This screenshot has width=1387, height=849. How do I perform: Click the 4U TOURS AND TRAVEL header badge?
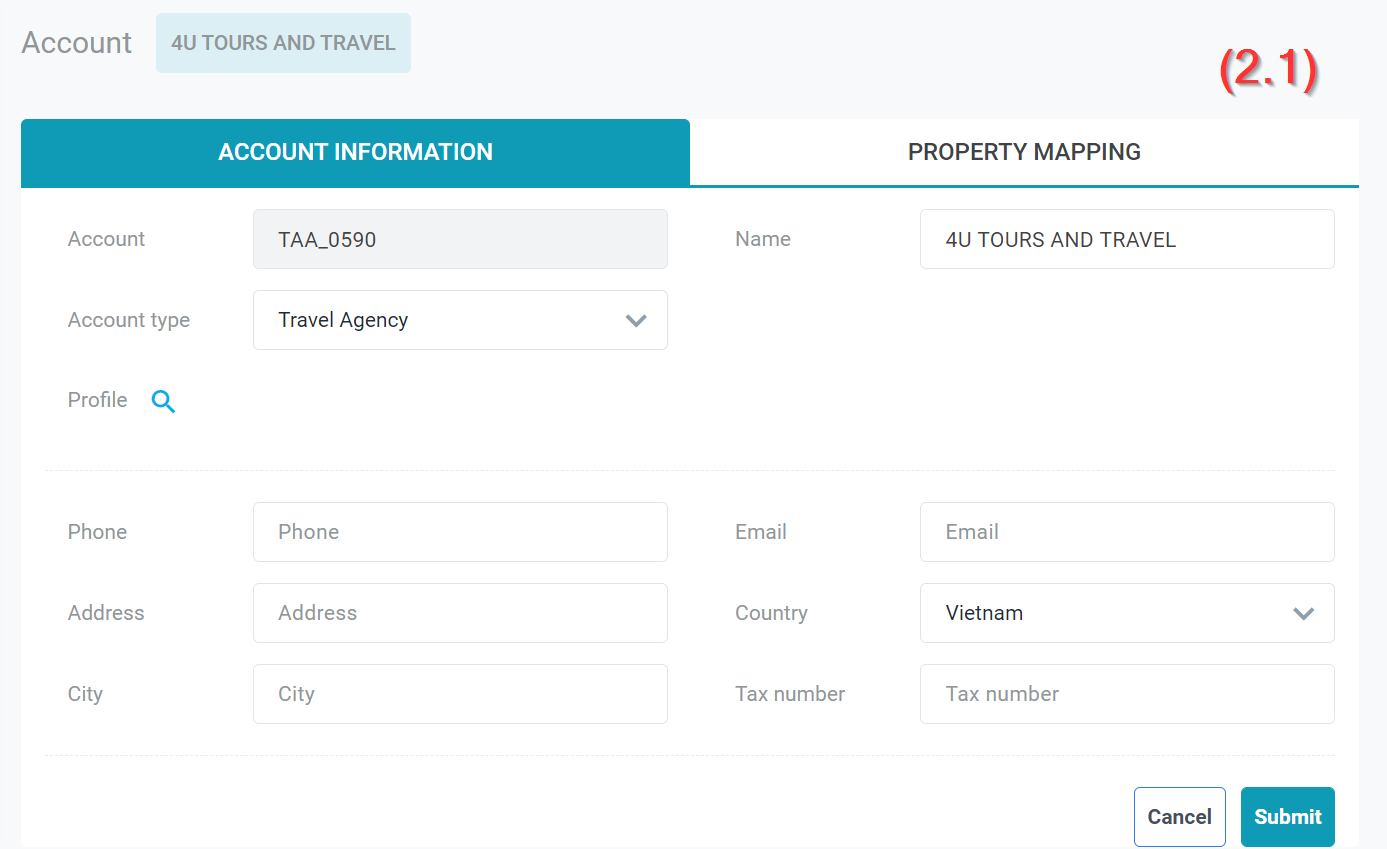283,43
